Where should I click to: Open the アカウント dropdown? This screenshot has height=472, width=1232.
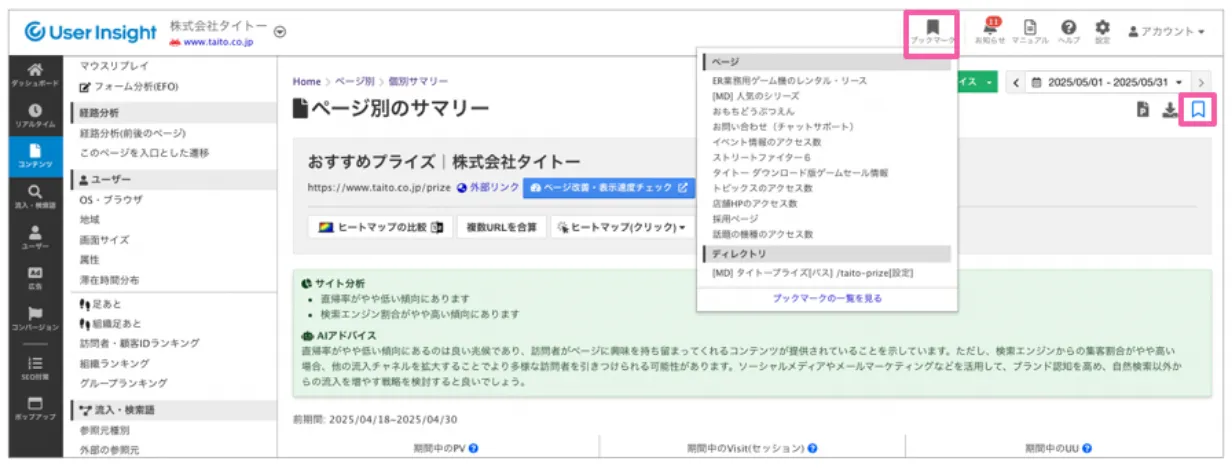[x=1166, y=32]
